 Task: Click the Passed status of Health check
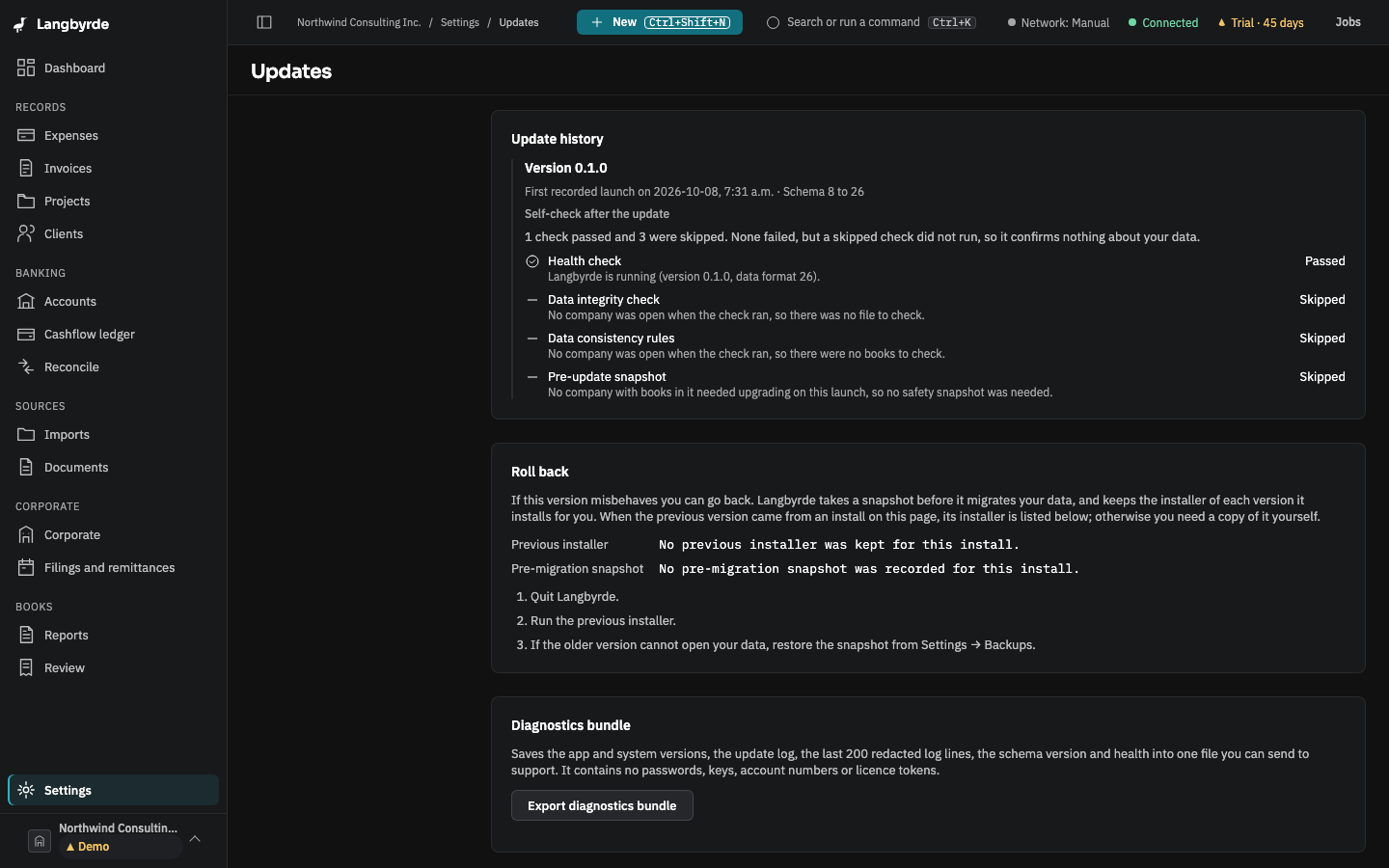[x=1324, y=261]
